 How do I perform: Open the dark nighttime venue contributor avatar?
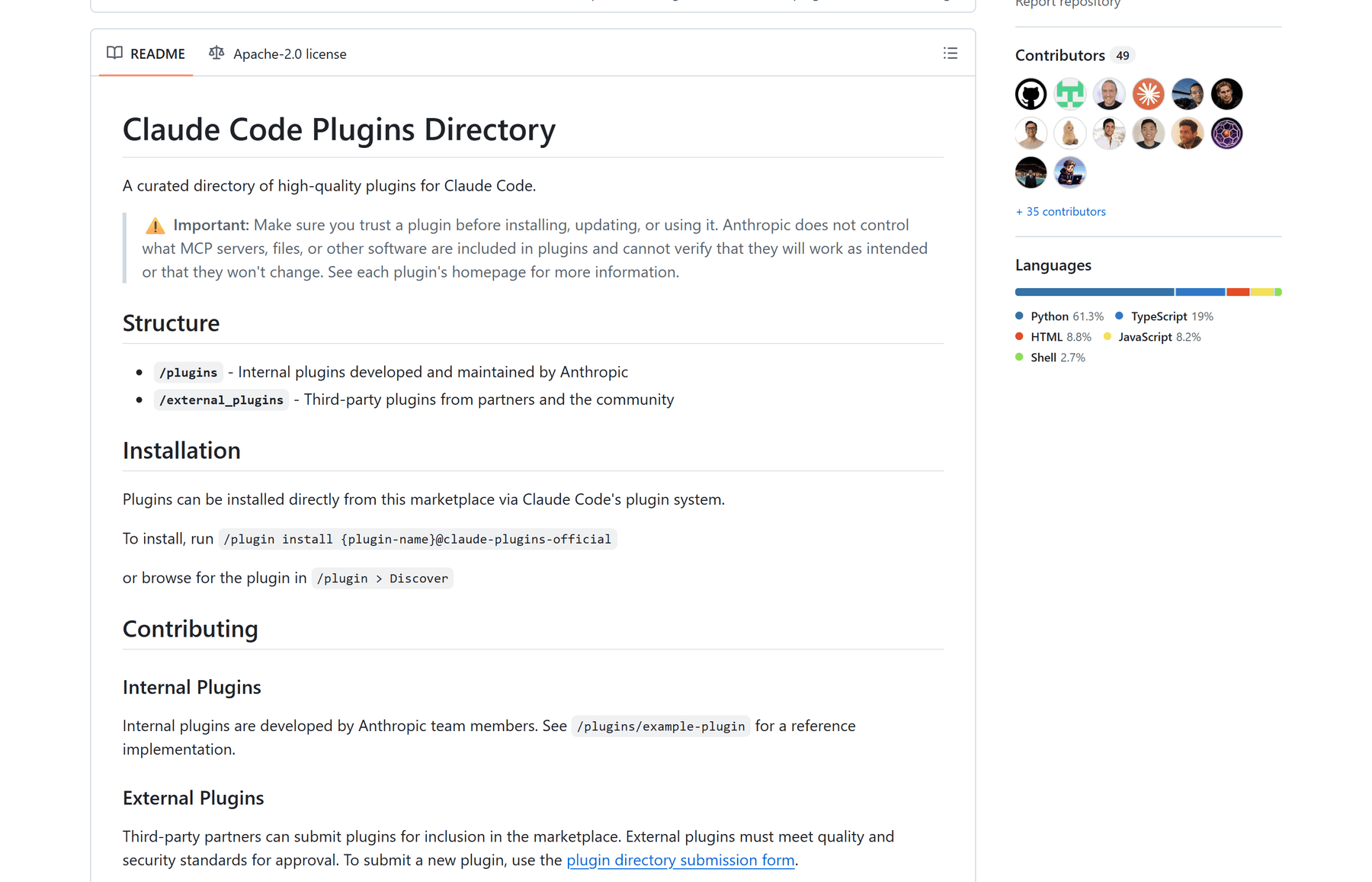(1031, 172)
